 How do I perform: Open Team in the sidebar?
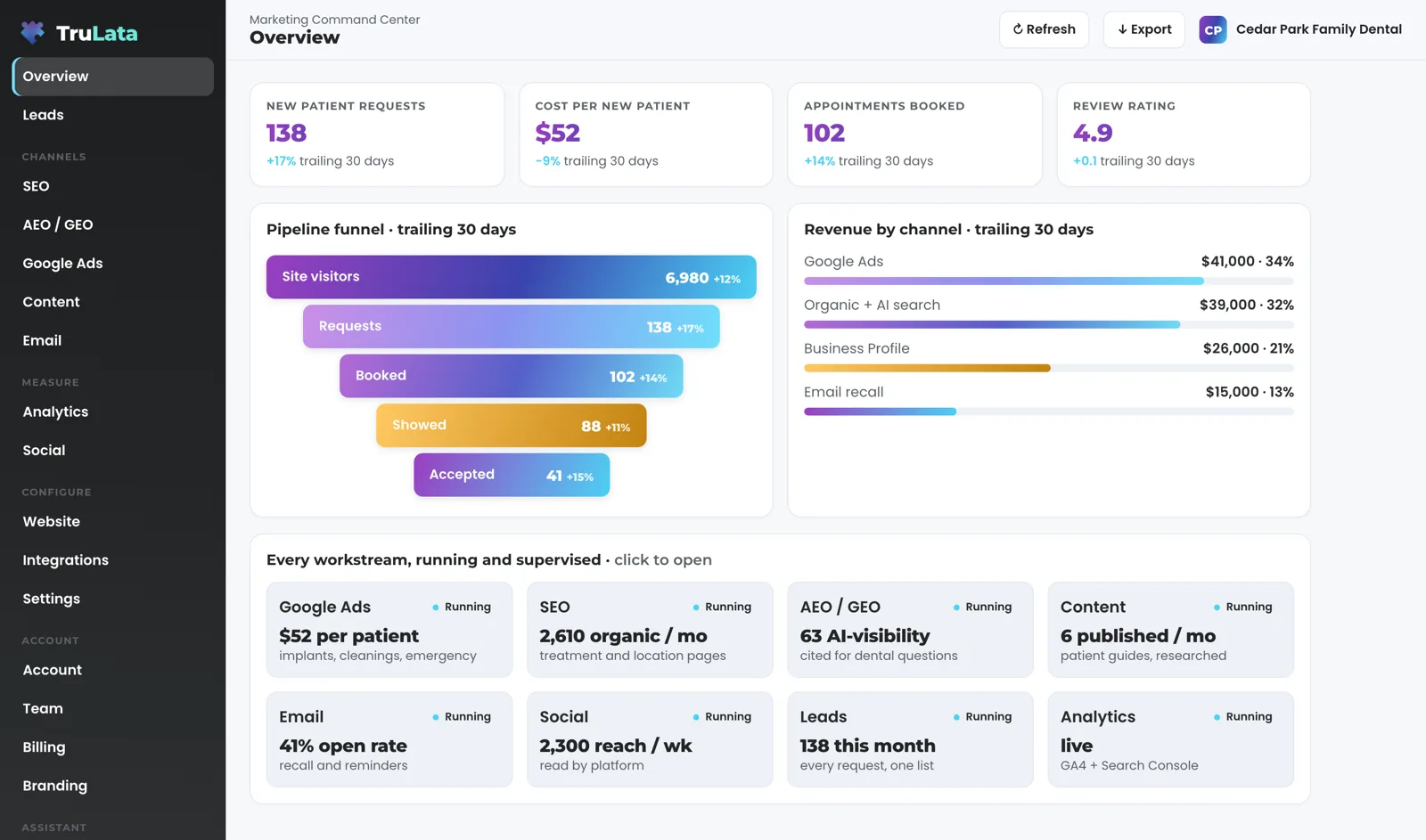coord(113,709)
